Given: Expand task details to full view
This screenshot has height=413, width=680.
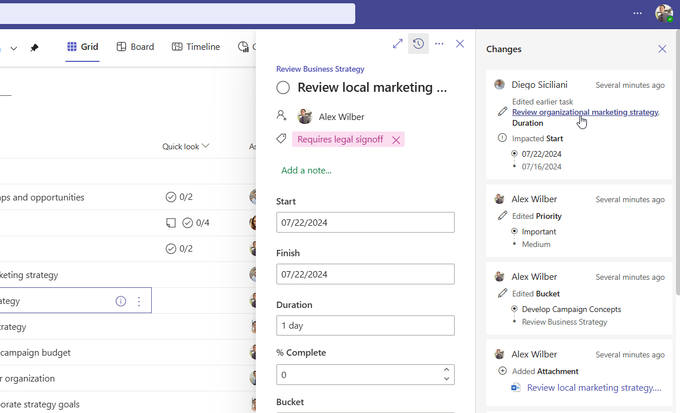Looking at the screenshot, I should pyautogui.click(x=398, y=44).
